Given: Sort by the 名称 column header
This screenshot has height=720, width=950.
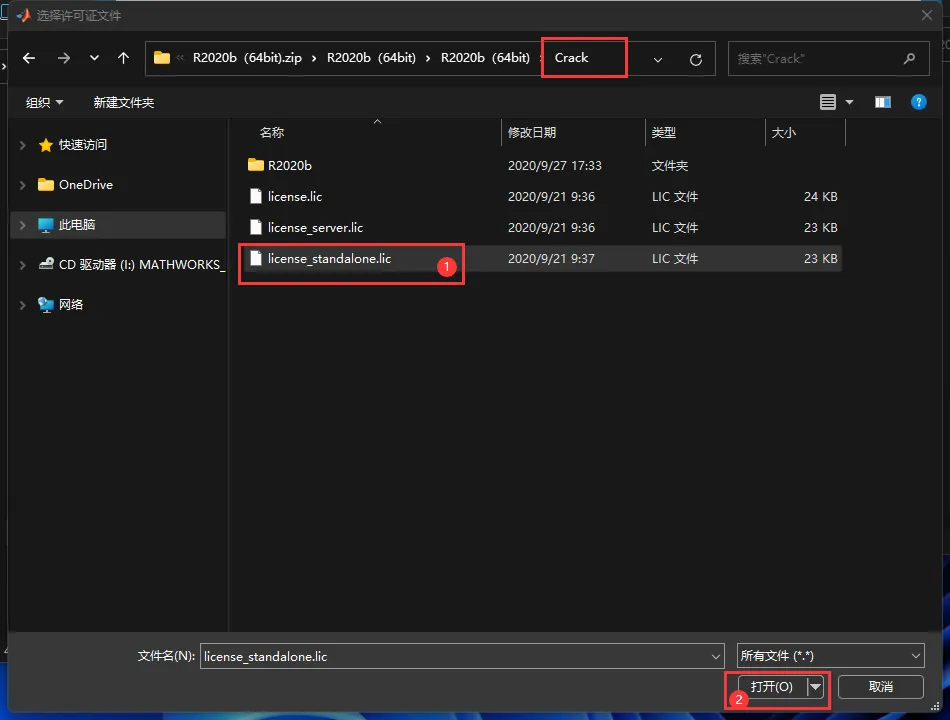Looking at the screenshot, I should (271, 133).
